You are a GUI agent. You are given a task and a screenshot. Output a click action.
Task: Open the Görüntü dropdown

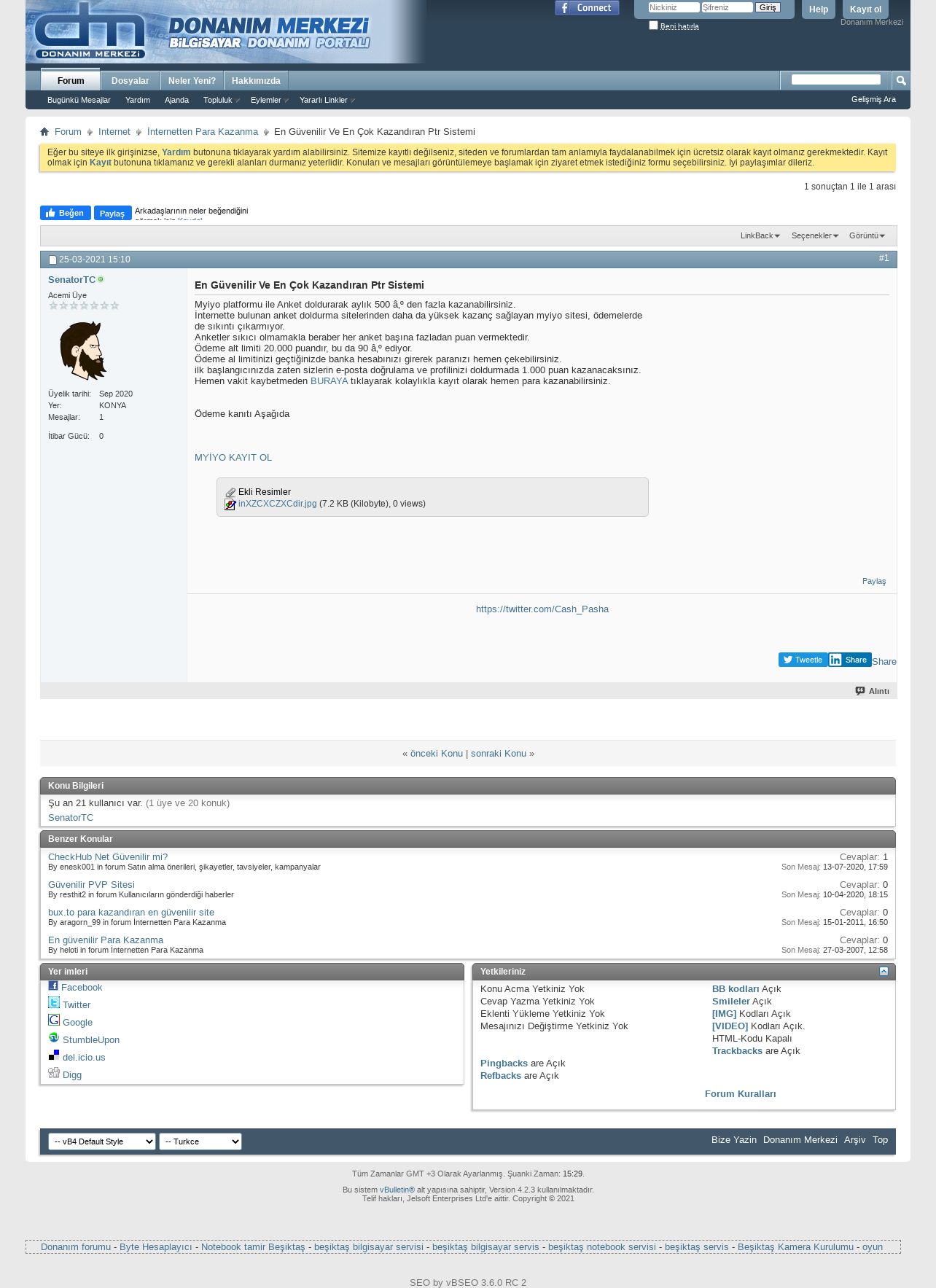[x=867, y=235]
